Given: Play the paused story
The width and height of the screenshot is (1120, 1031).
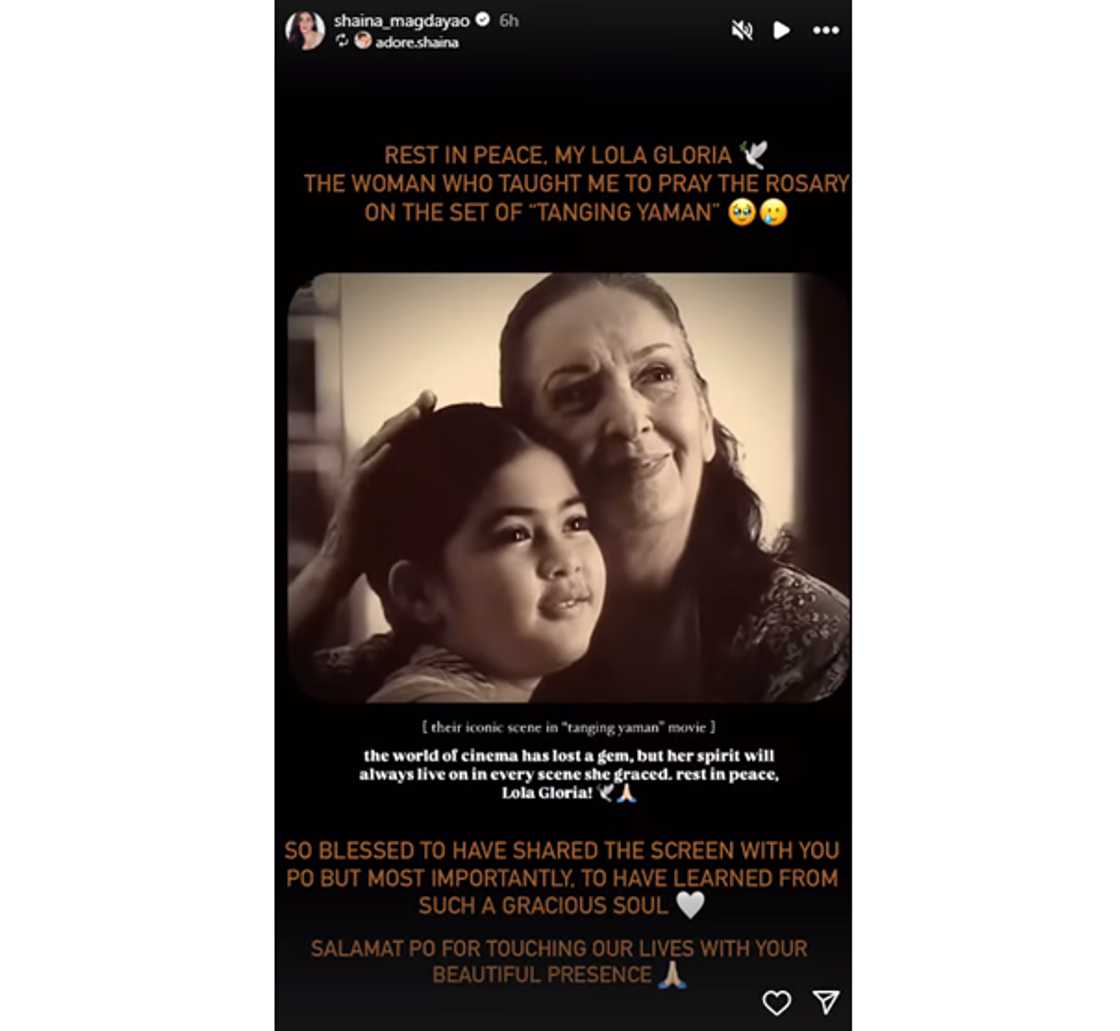Looking at the screenshot, I should pos(781,30).
